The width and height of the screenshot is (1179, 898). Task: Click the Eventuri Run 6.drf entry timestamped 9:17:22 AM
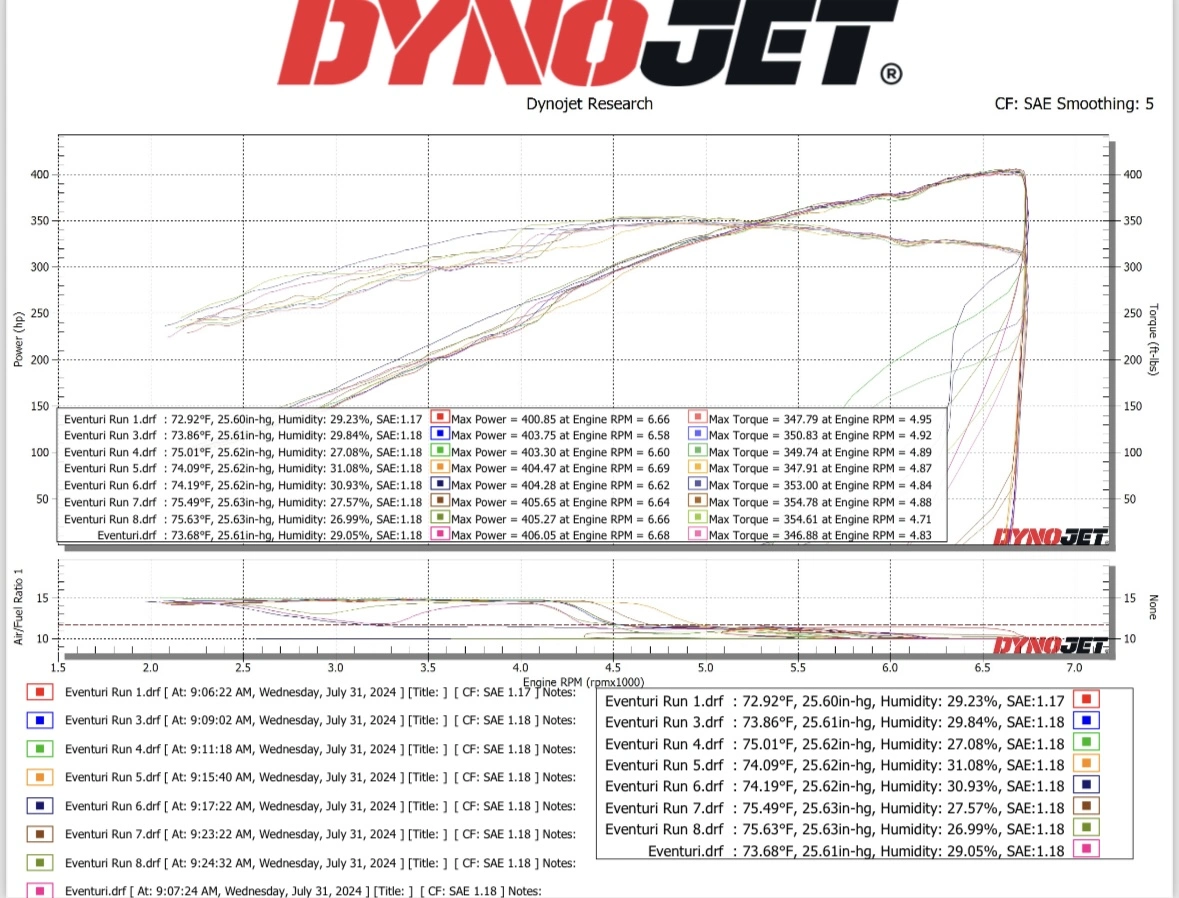[x=320, y=805]
